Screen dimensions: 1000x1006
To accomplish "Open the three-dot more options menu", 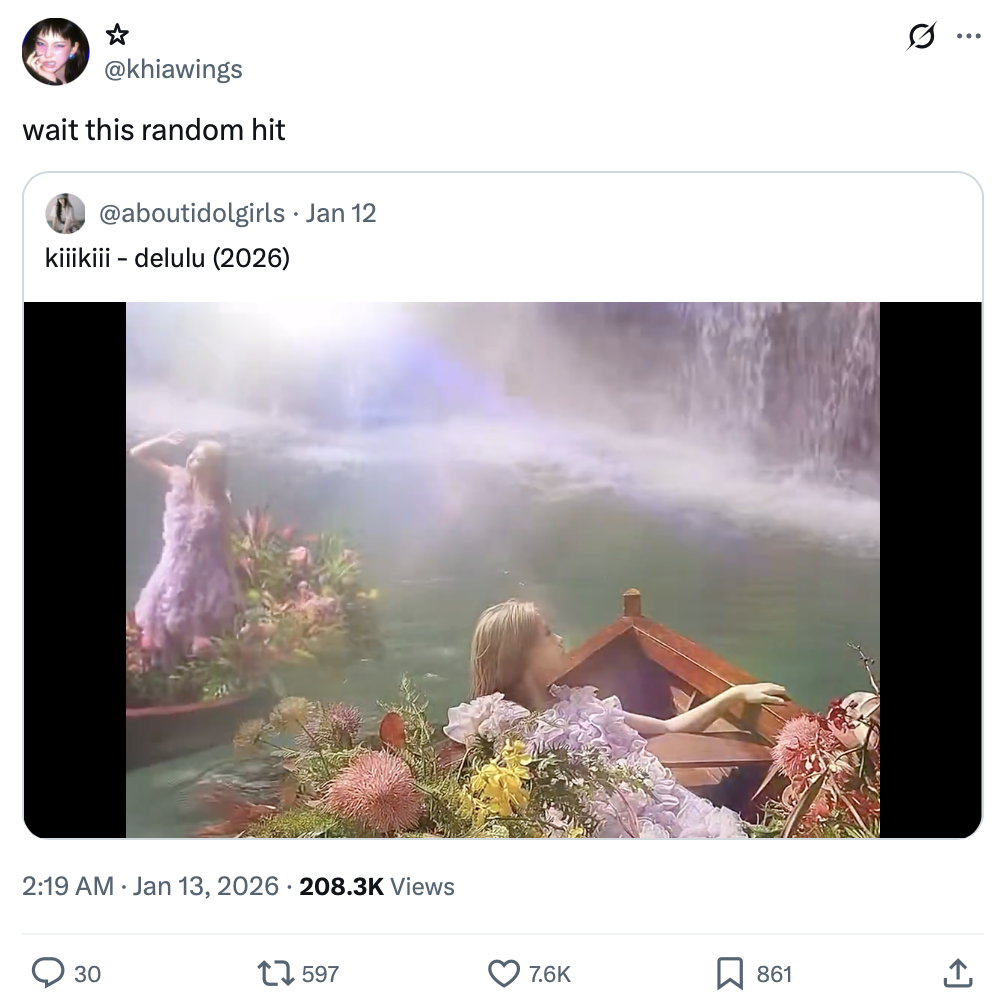I will [968, 37].
